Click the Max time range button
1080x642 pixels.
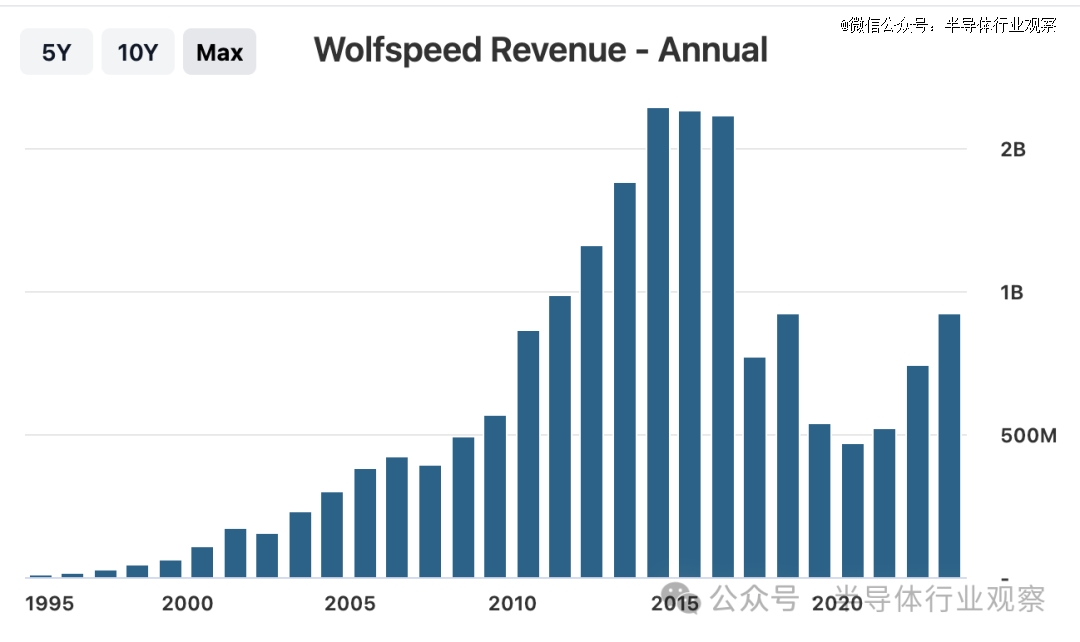[x=219, y=52]
